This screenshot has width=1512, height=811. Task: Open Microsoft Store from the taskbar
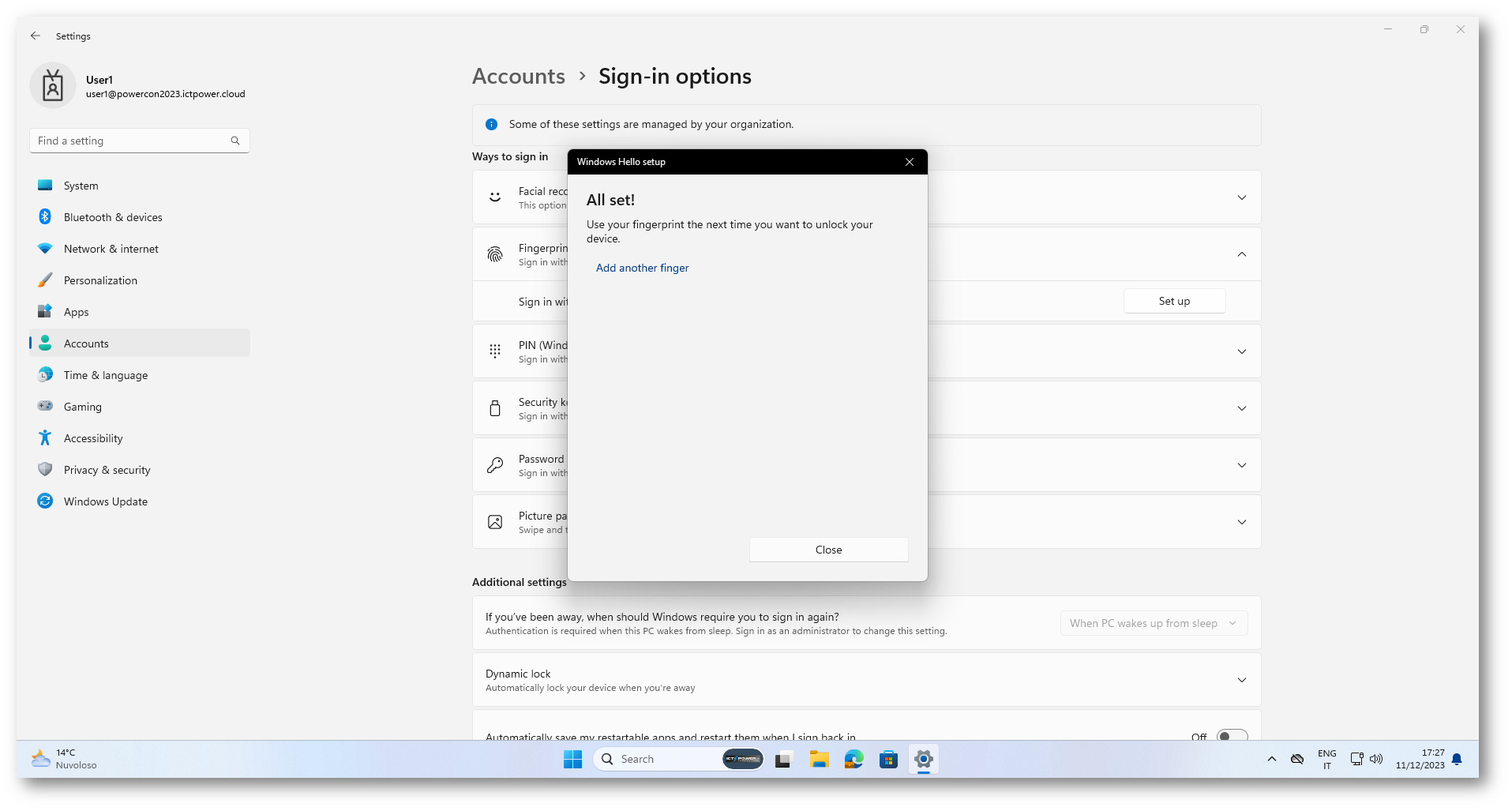point(888,759)
